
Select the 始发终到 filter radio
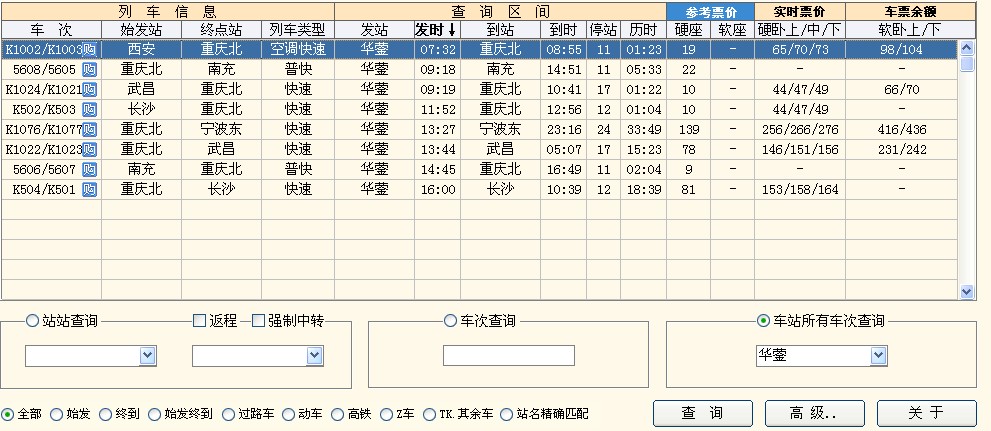pos(154,415)
